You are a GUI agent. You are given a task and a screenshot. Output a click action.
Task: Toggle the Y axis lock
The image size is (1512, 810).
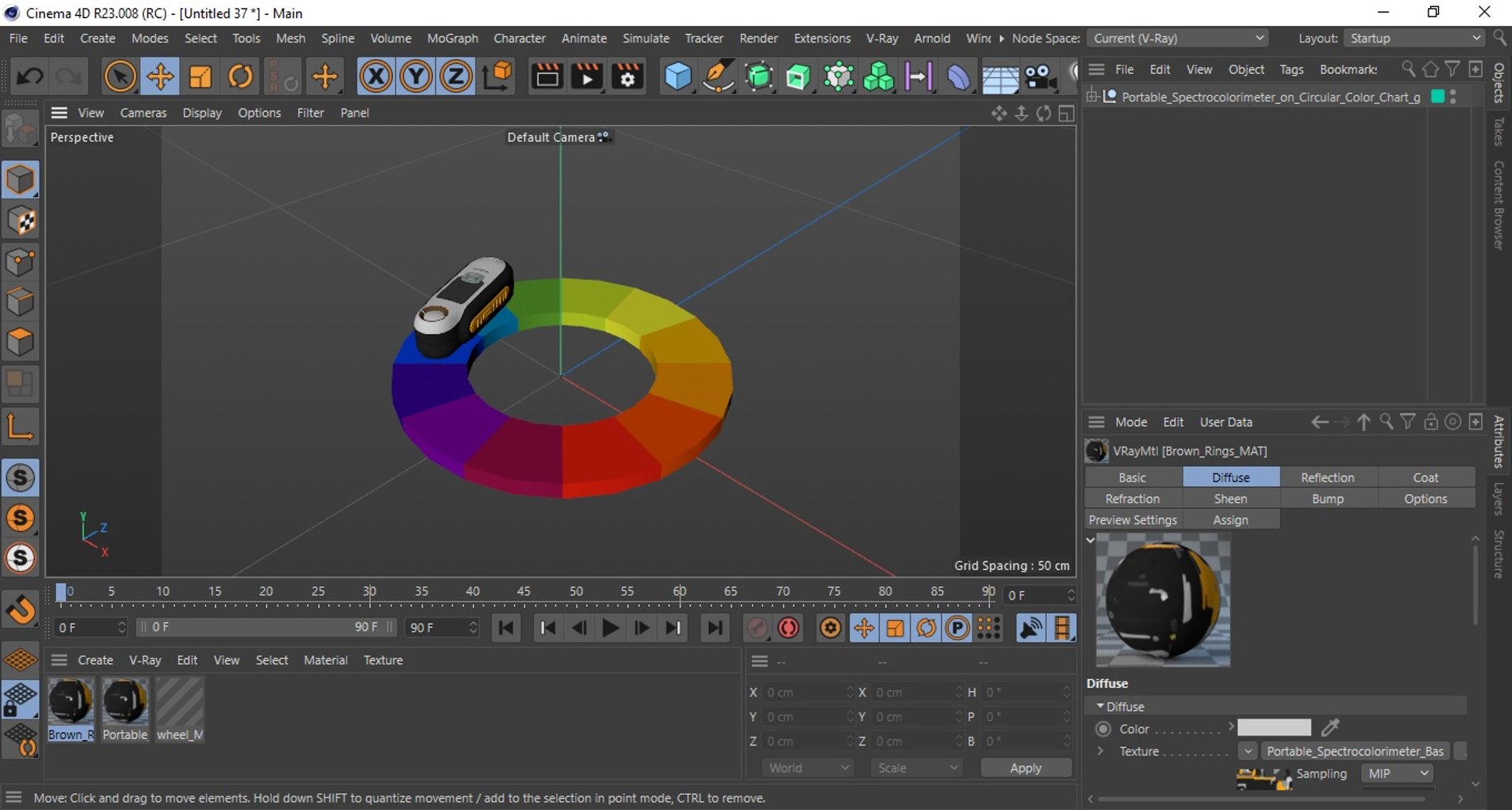click(416, 76)
